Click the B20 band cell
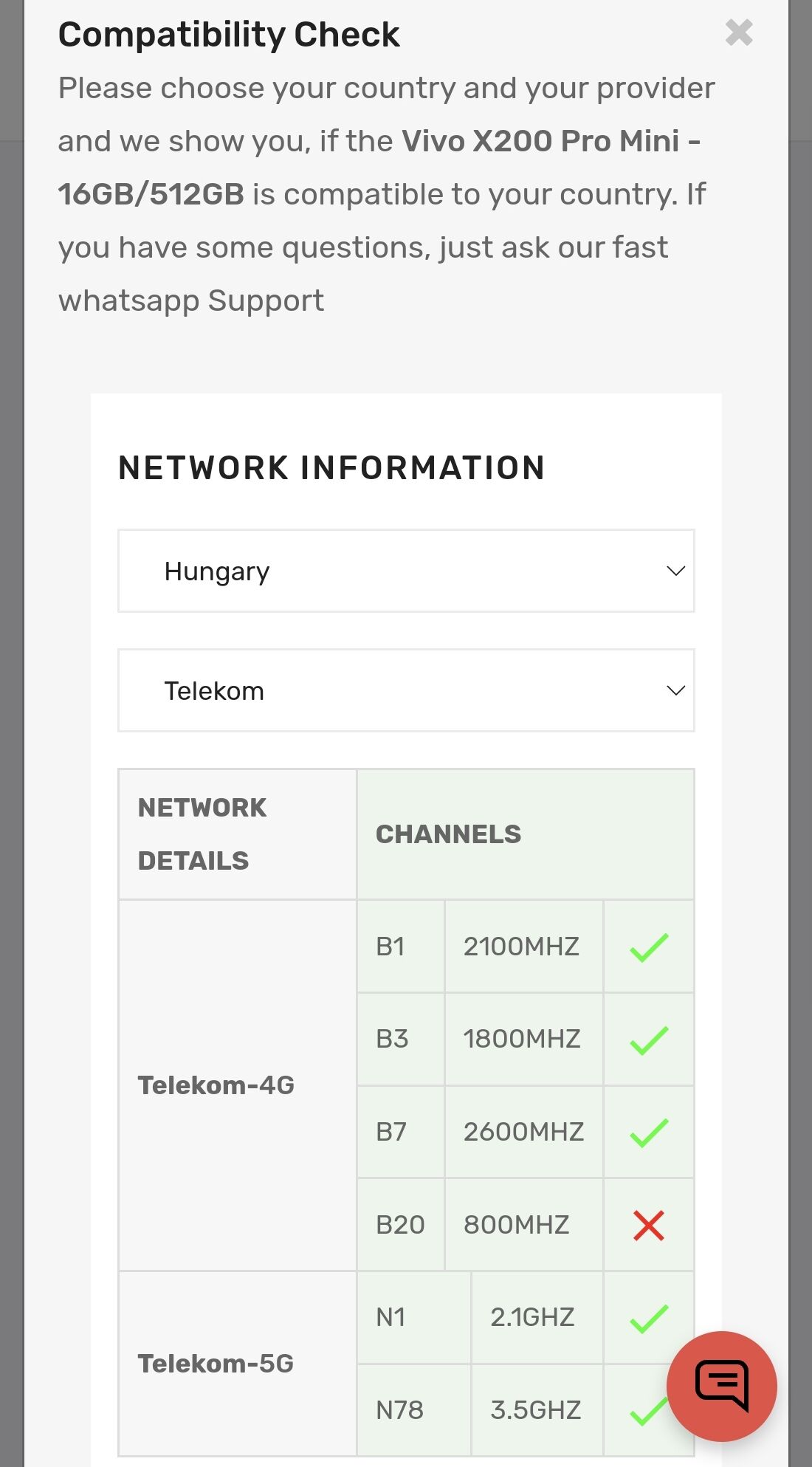 coord(401,1225)
